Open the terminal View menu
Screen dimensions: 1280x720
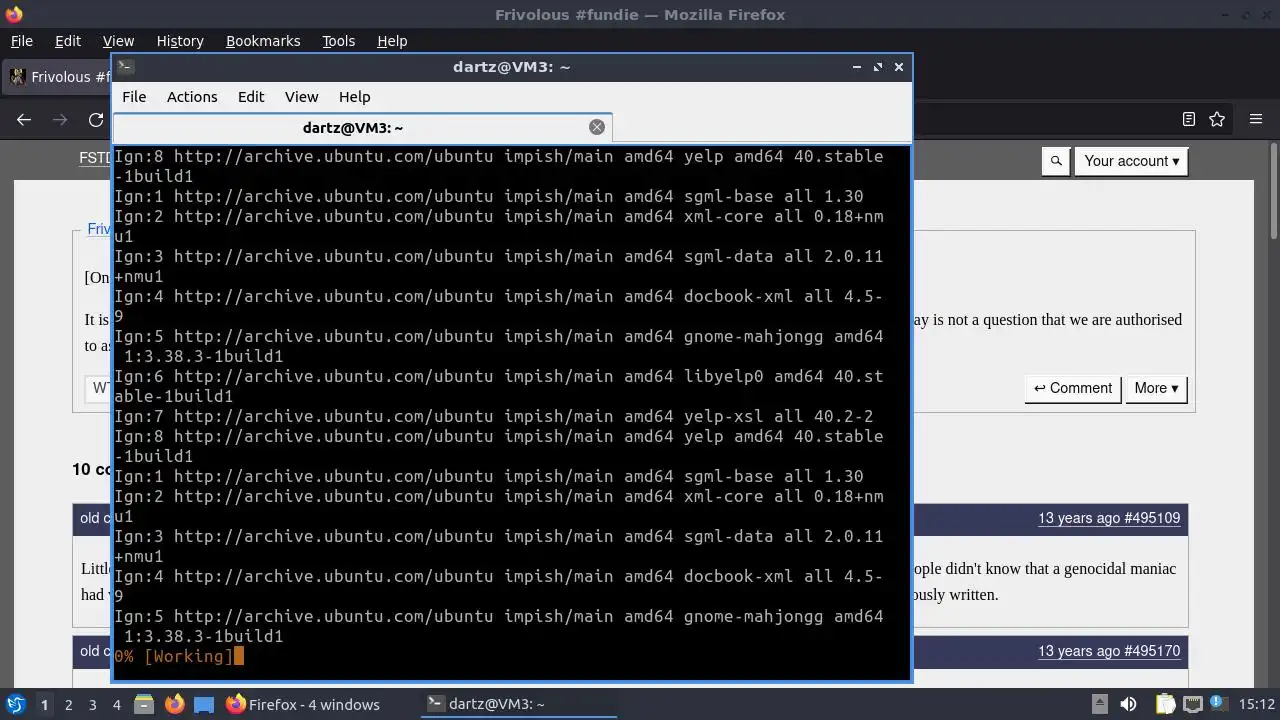[x=301, y=97]
